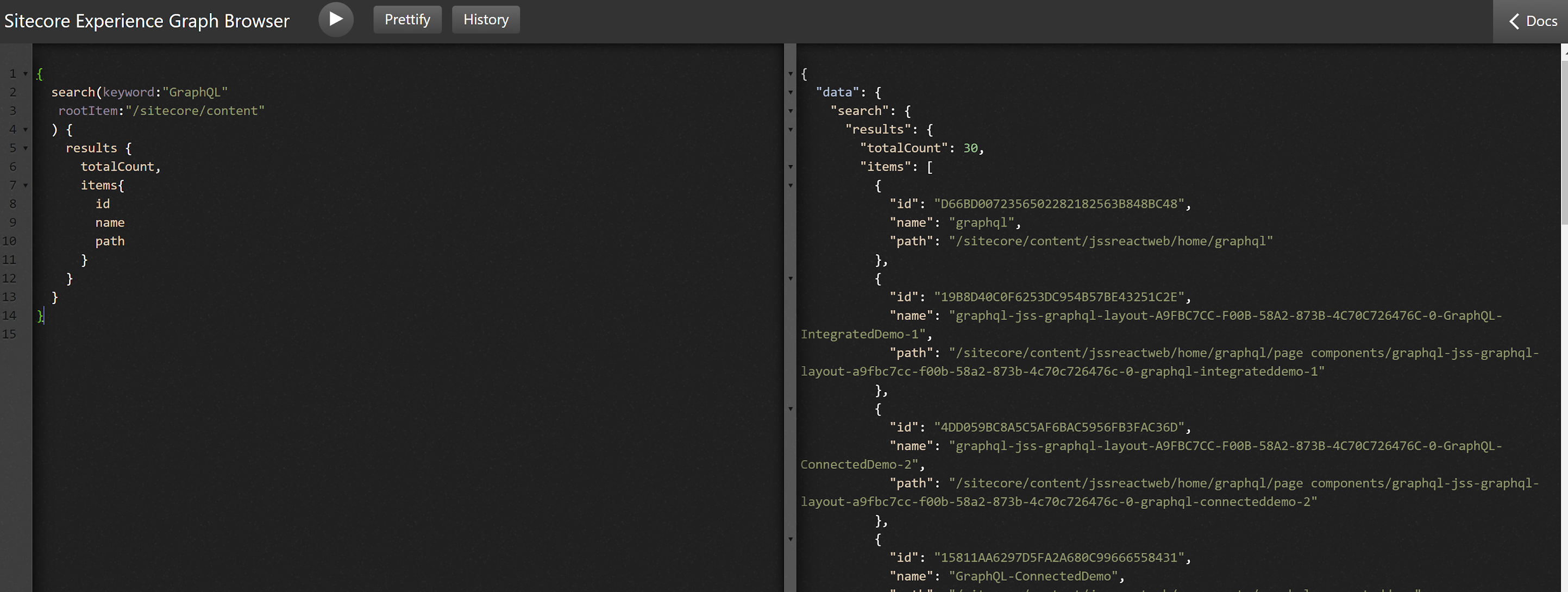Viewport: 1568px width, 592px height.
Task: Collapse the fold arrow on query line 4
Action: (26, 130)
